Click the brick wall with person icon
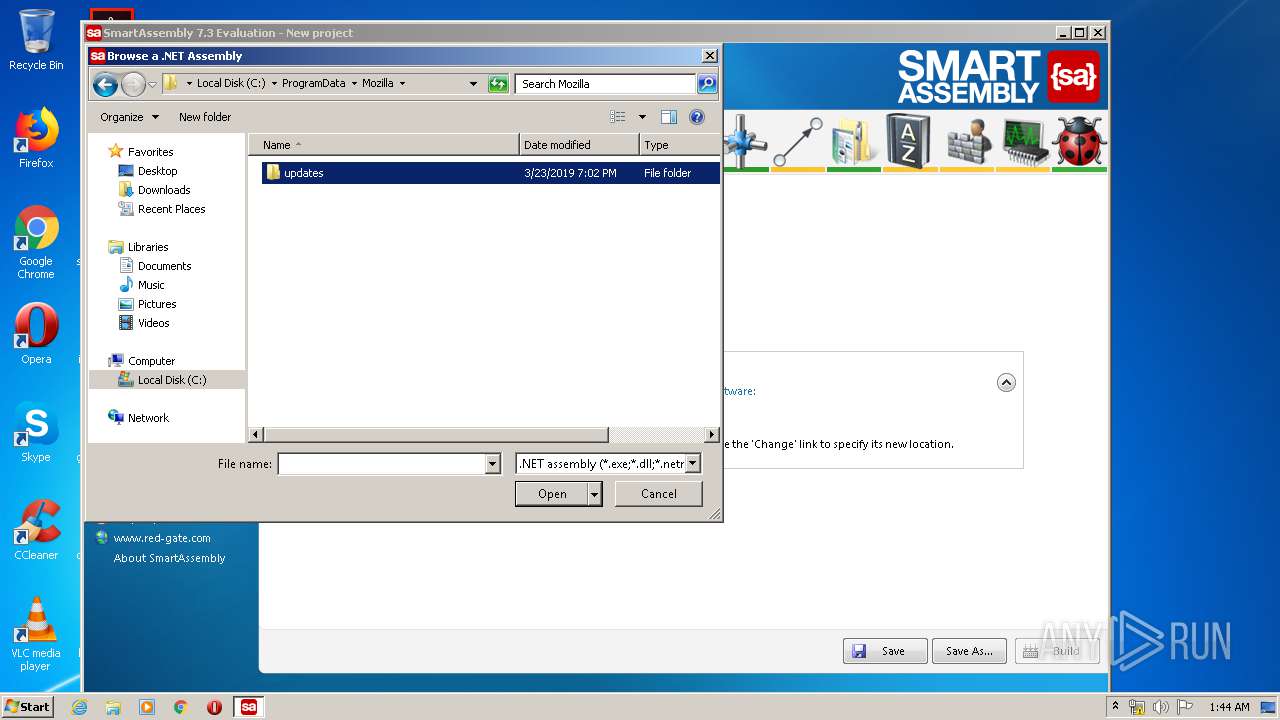This screenshot has width=1280, height=720. [966, 141]
